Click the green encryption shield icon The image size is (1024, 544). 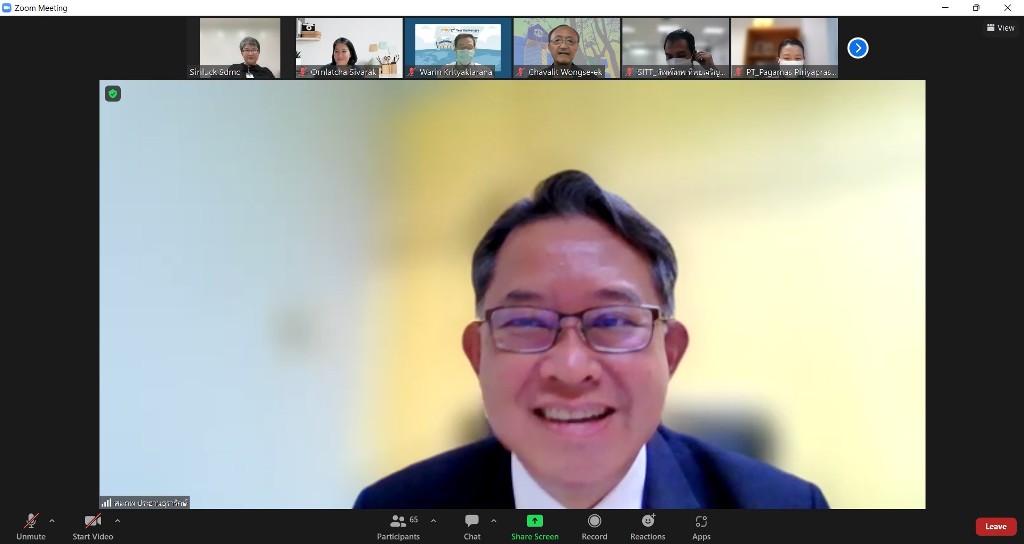click(x=113, y=94)
